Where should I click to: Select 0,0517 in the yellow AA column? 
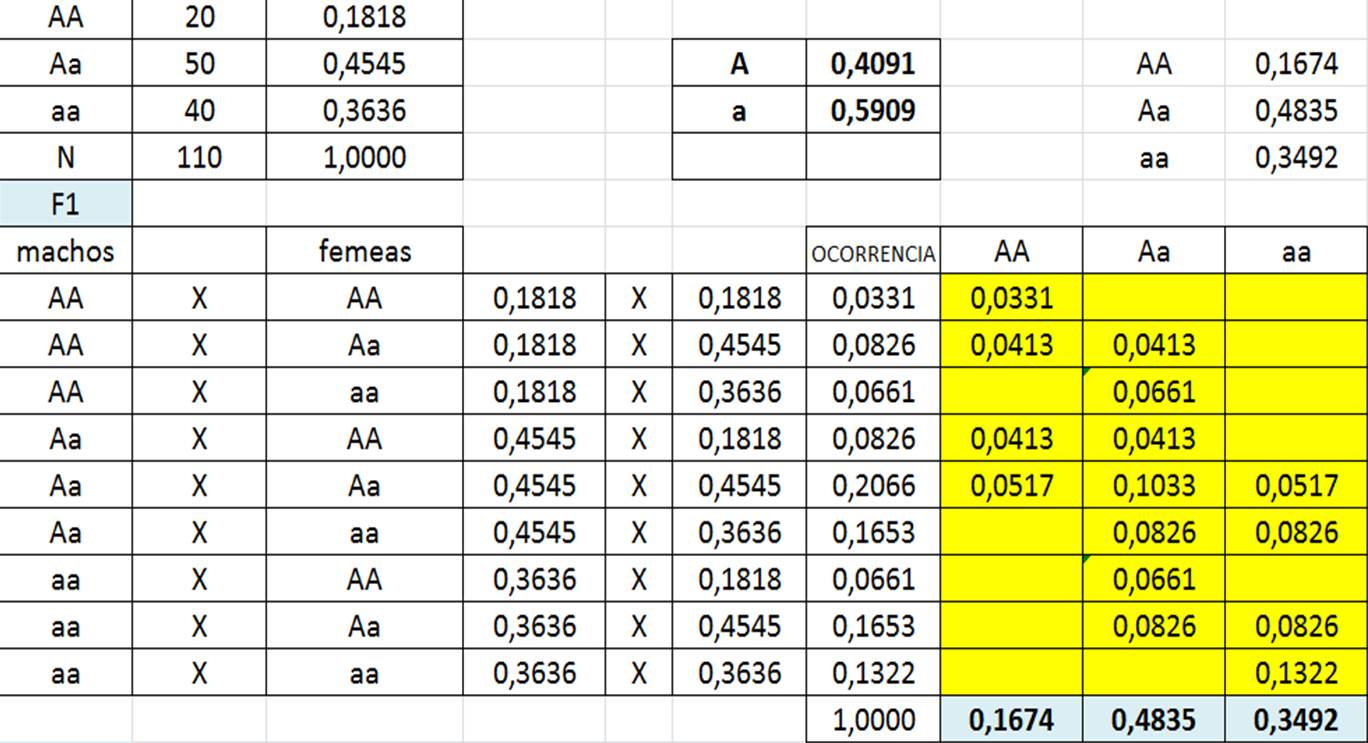(1012, 485)
